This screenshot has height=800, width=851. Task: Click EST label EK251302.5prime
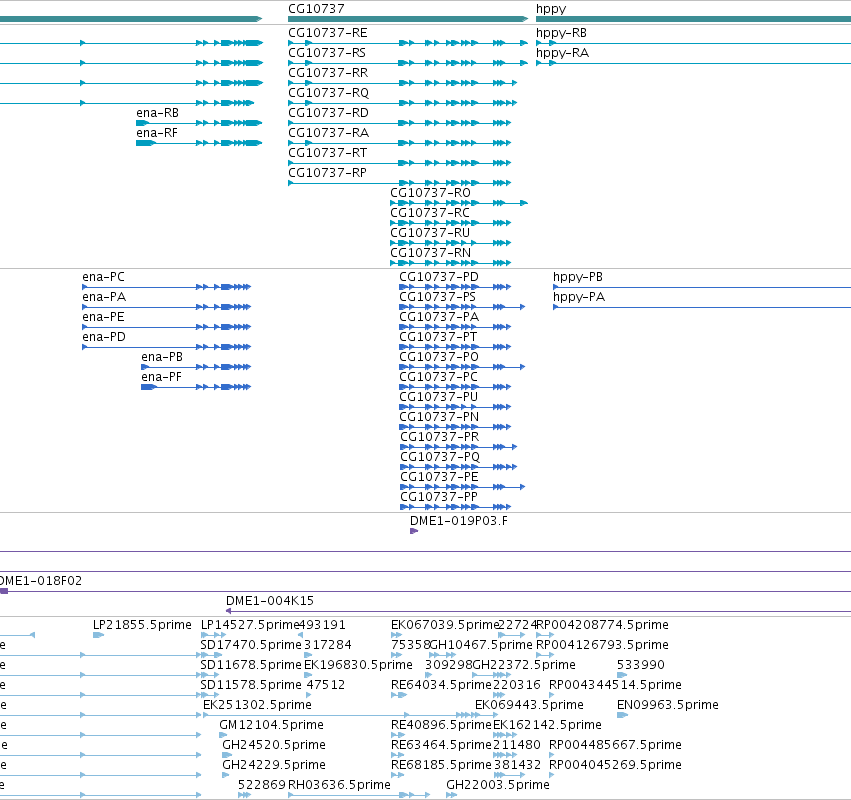tap(257, 706)
